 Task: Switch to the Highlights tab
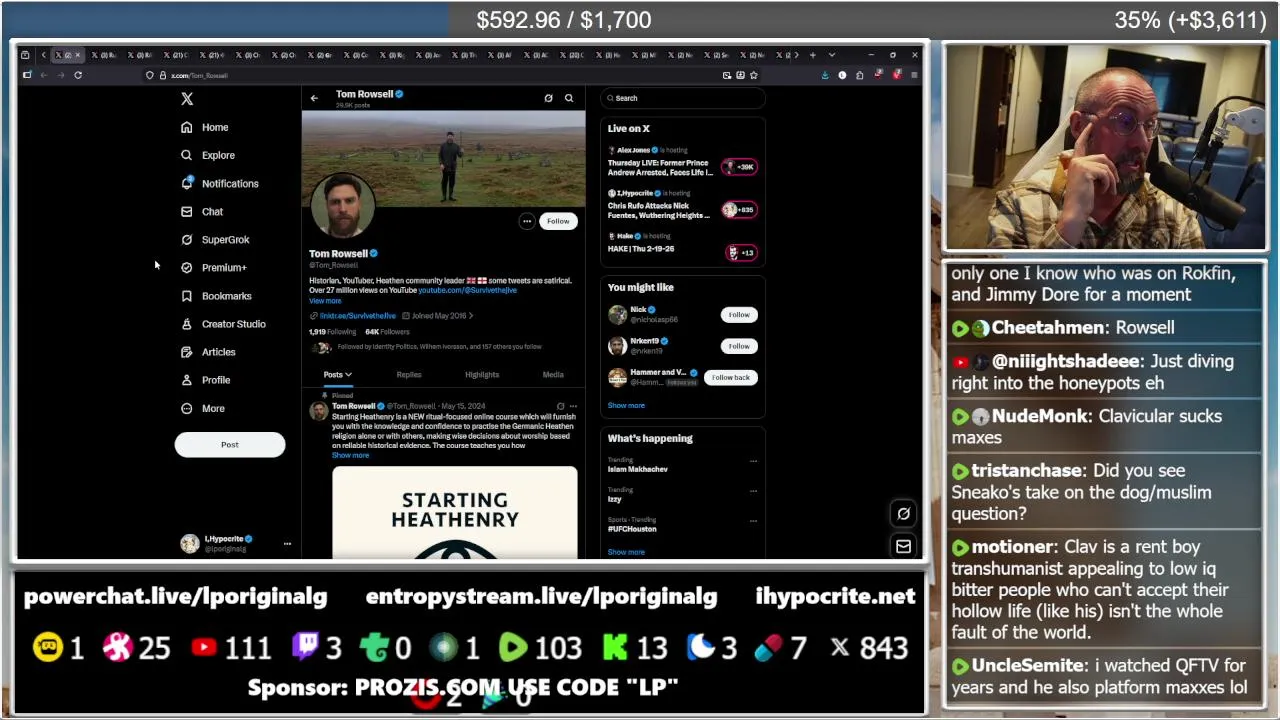tap(482, 375)
